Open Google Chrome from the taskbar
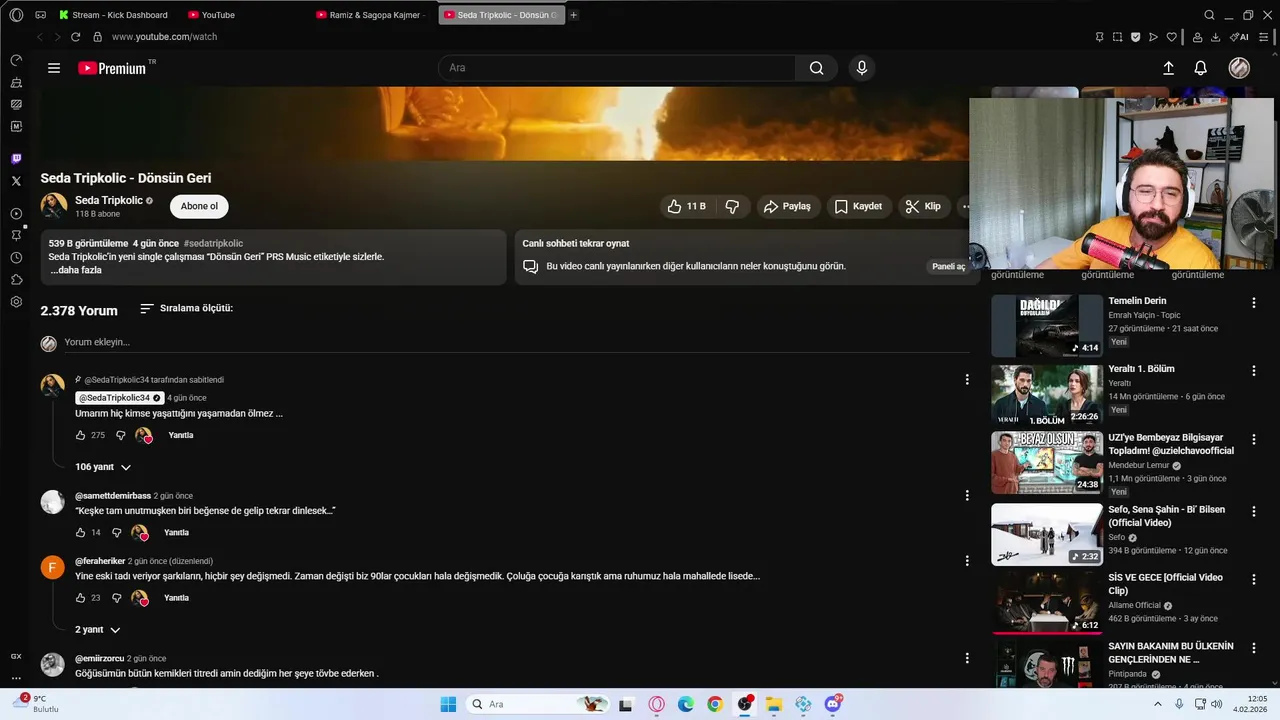Viewport: 1280px width, 720px height. click(714, 704)
